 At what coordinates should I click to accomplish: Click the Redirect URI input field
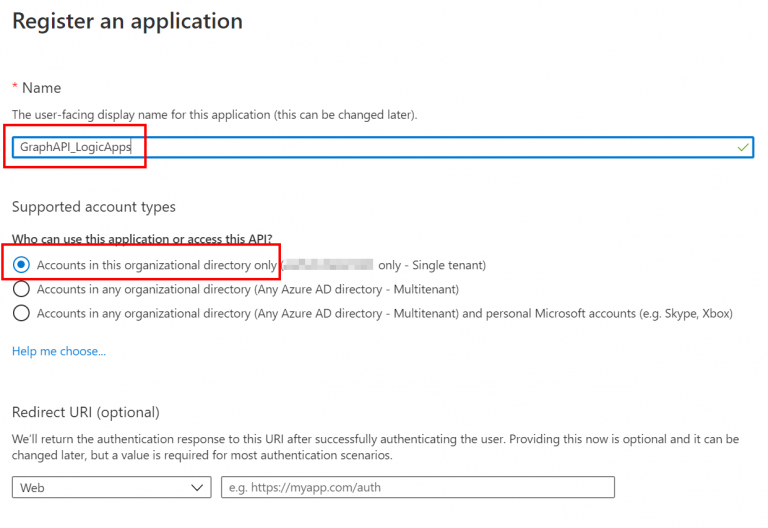(x=418, y=487)
